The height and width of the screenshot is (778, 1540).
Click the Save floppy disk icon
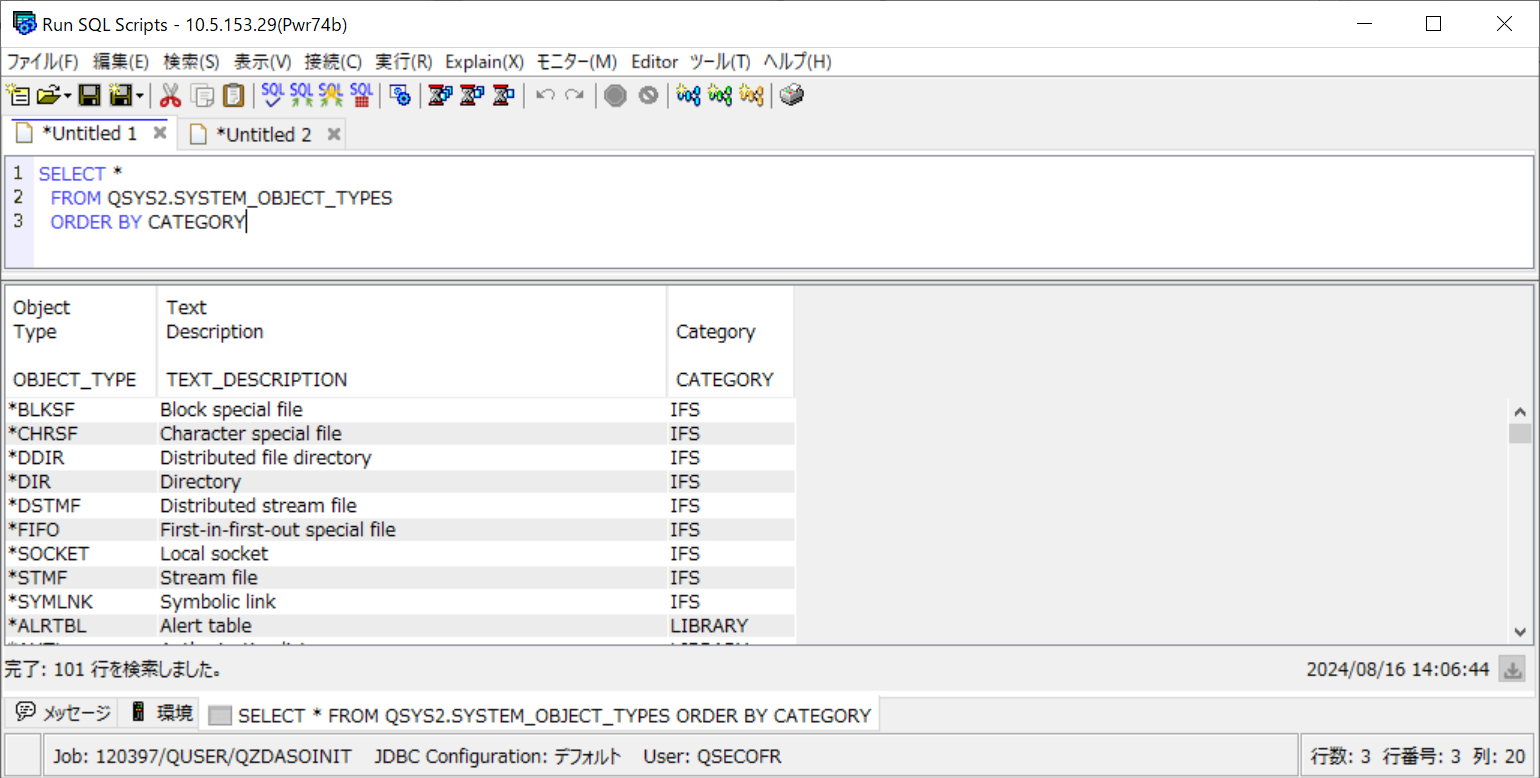click(x=89, y=95)
